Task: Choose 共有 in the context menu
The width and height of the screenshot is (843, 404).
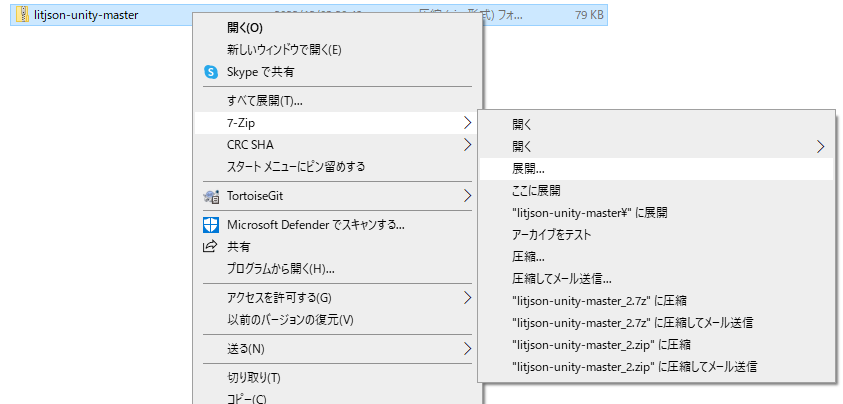Action: click(x=337, y=247)
